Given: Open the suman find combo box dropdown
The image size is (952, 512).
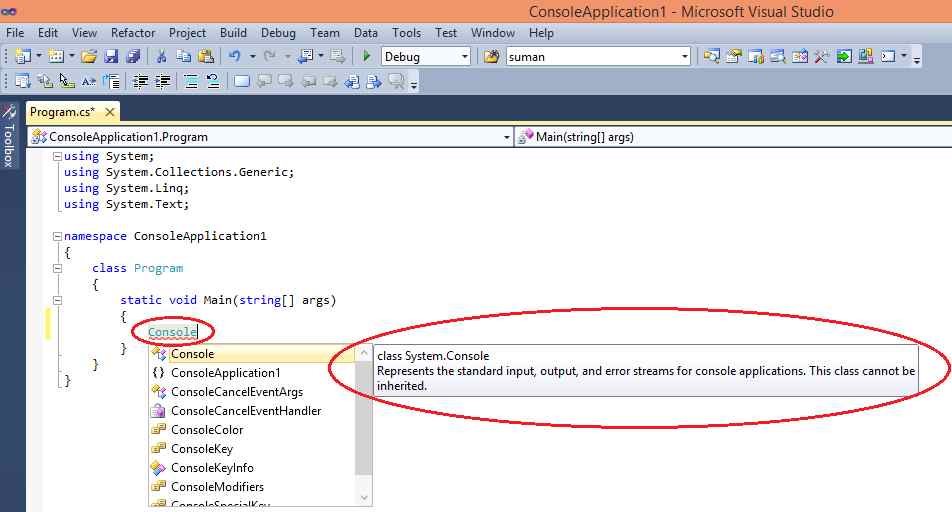Looking at the screenshot, I should coord(685,56).
